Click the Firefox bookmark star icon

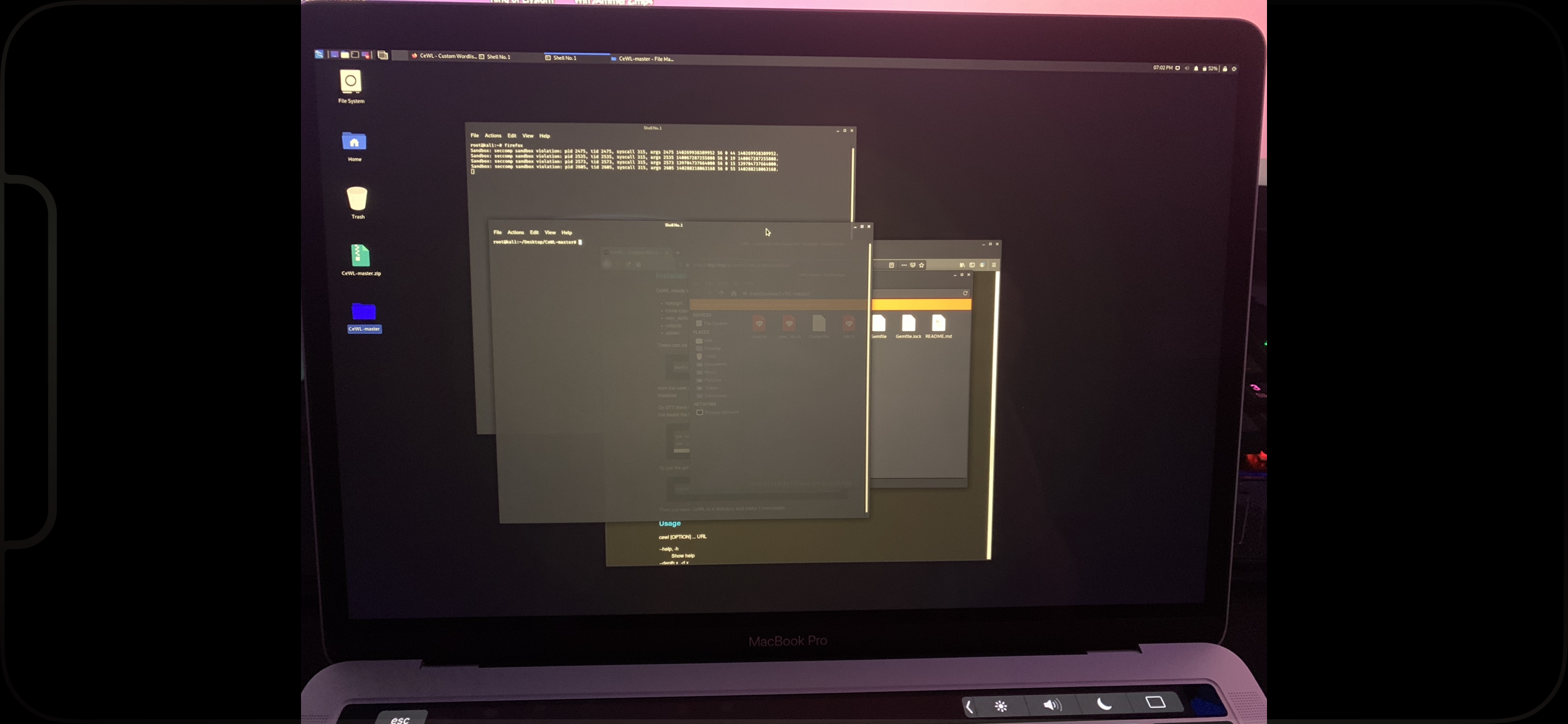[x=922, y=265]
